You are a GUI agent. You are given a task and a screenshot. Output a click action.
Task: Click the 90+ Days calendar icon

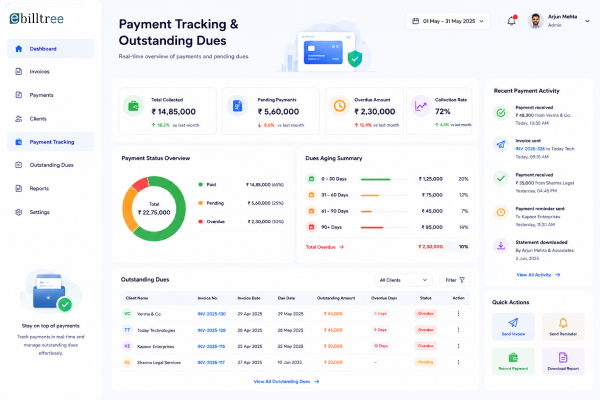(x=311, y=227)
